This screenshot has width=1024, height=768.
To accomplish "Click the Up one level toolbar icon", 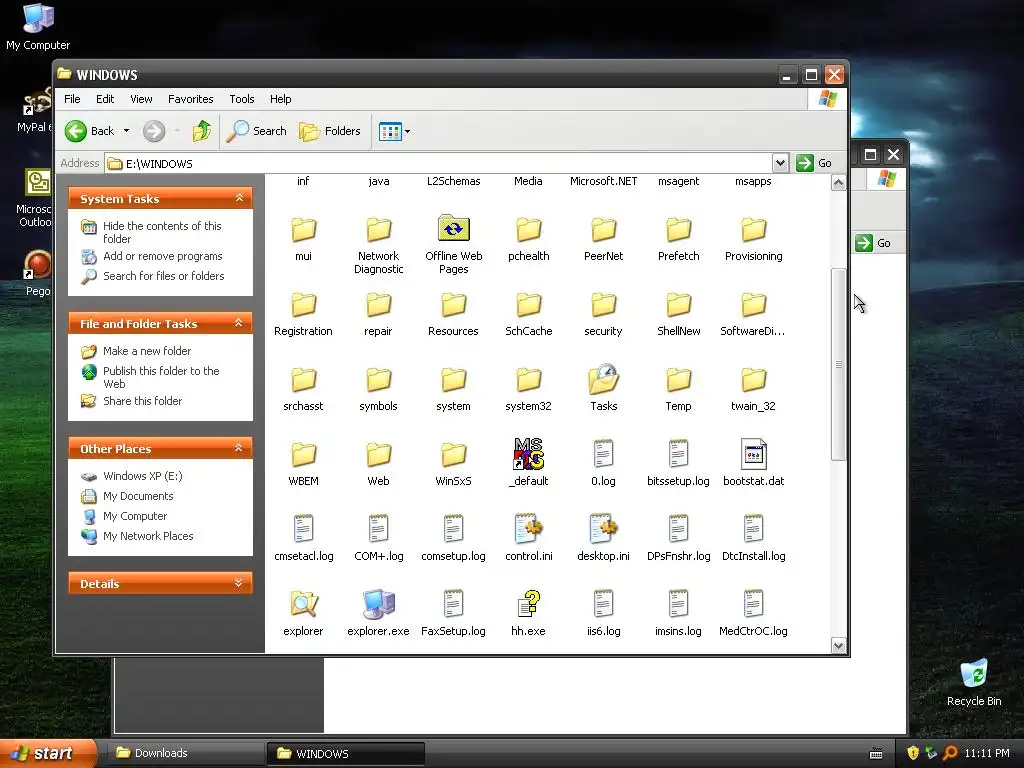I will pyautogui.click(x=202, y=131).
